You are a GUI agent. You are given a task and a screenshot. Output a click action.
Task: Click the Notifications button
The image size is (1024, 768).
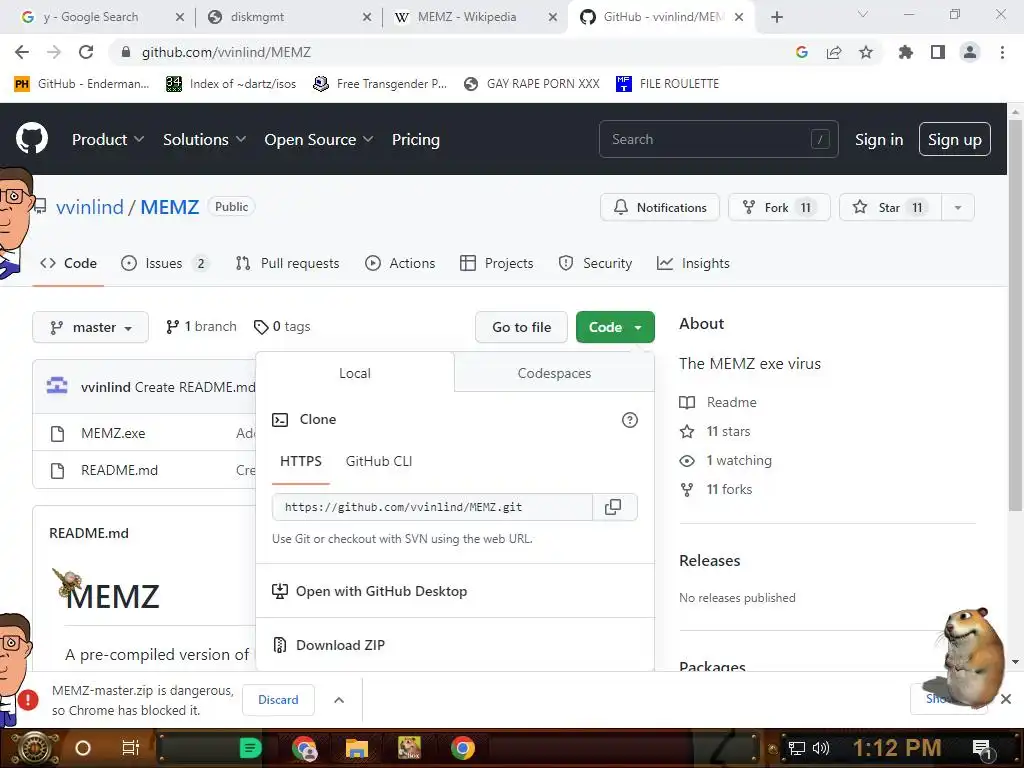tap(660, 208)
